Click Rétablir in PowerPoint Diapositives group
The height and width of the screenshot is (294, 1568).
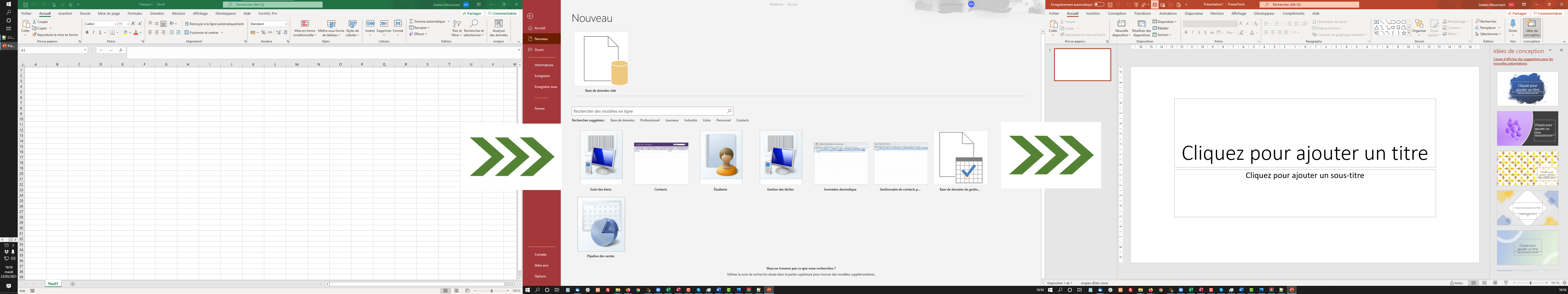tap(1161, 28)
